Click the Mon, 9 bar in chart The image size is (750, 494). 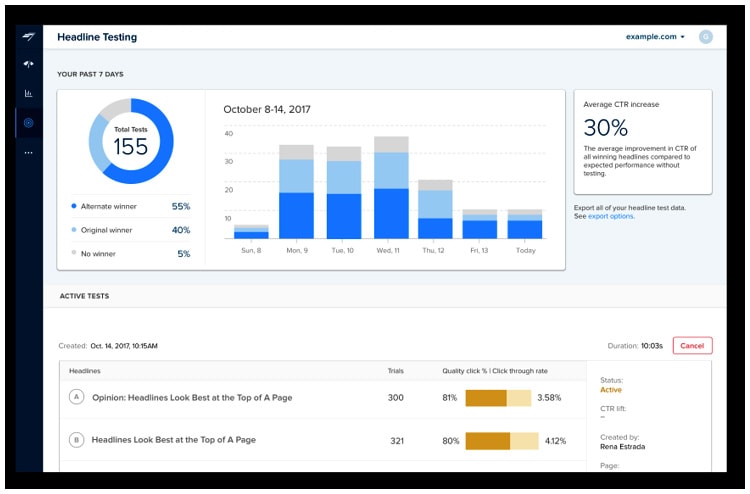tap(296, 191)
